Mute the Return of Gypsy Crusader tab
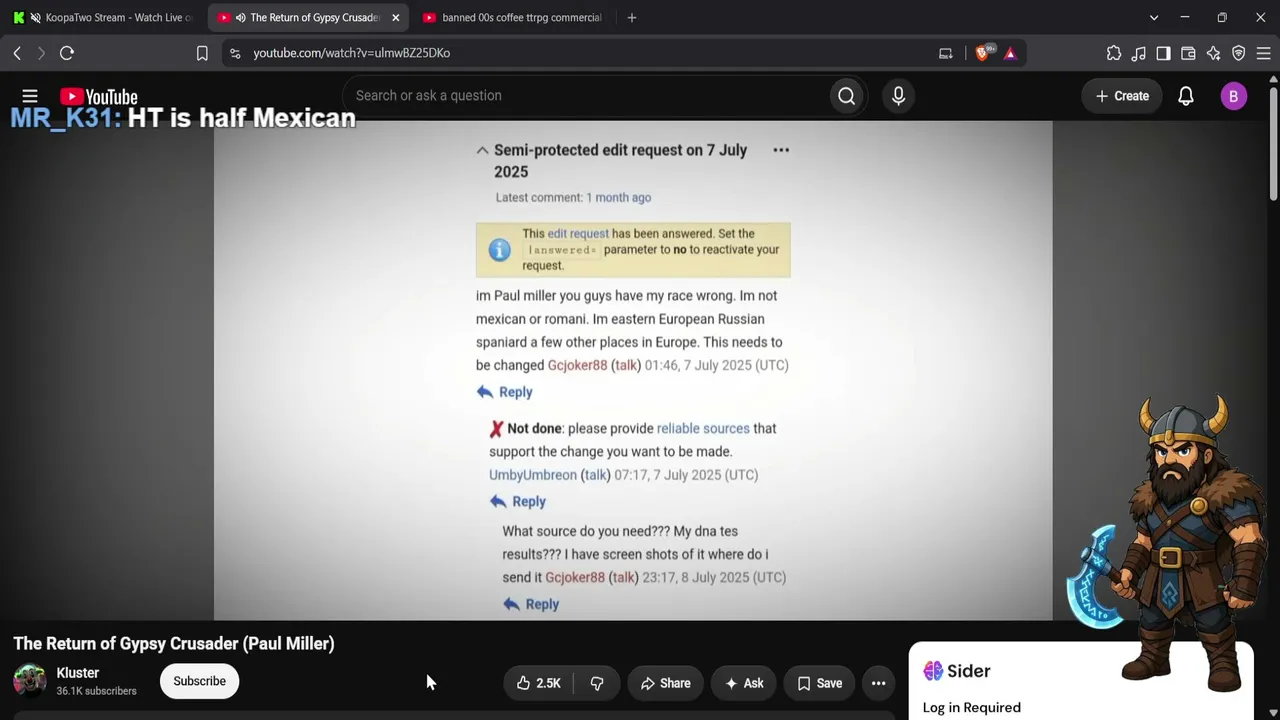Screen dimensions: 1280x720 [240, 18]
